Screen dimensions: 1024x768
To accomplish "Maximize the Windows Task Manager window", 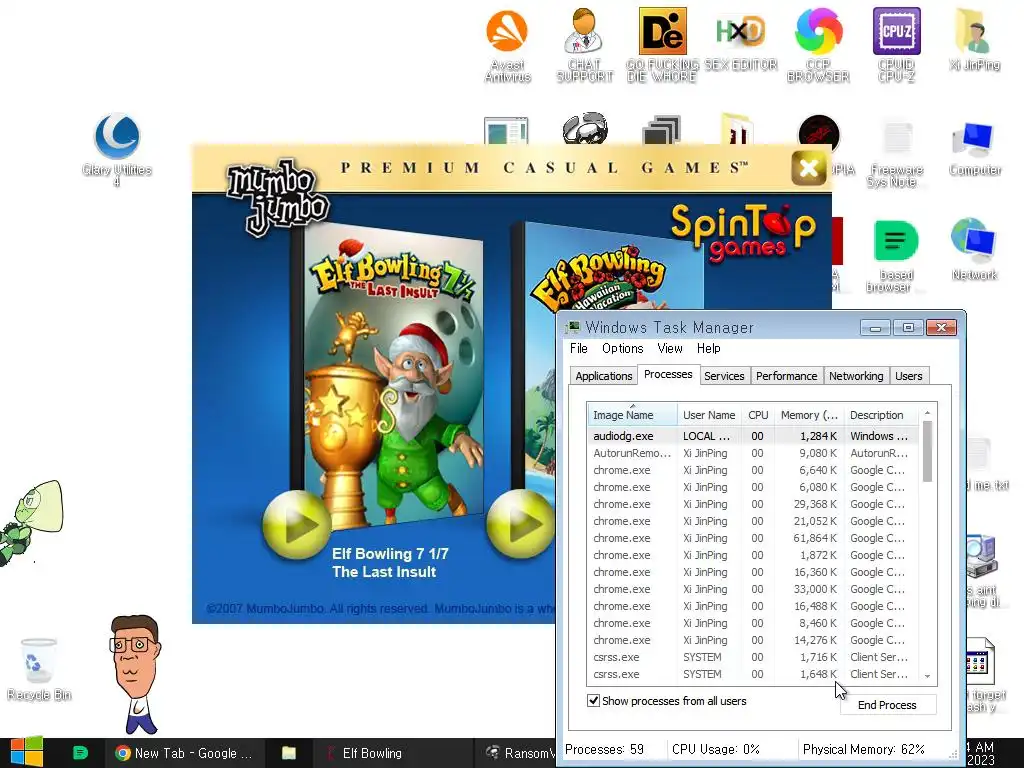I will tap(908, 327).
